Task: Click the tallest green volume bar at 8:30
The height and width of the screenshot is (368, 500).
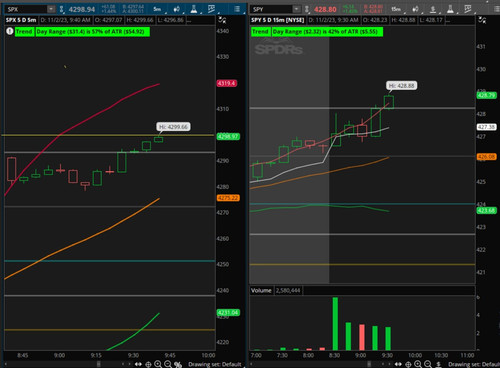Action: [x=335, y=324]
